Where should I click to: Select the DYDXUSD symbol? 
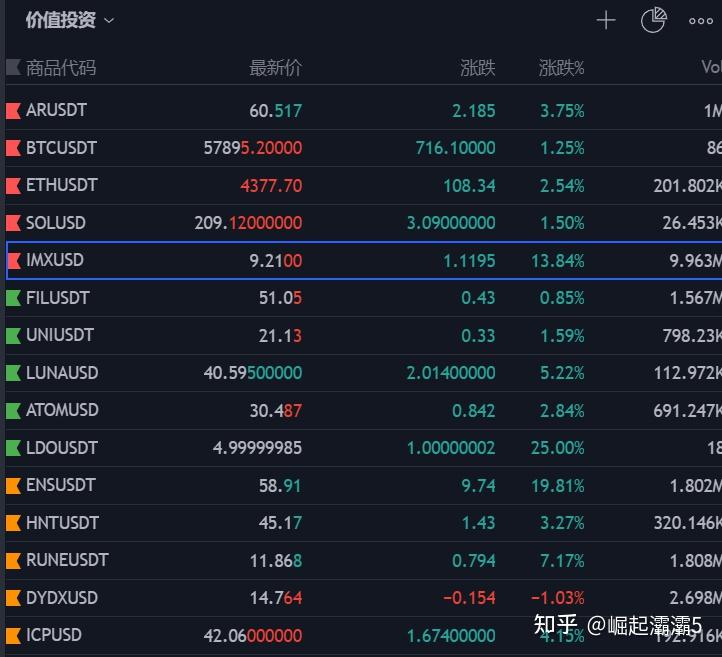(x=62, y=598)
